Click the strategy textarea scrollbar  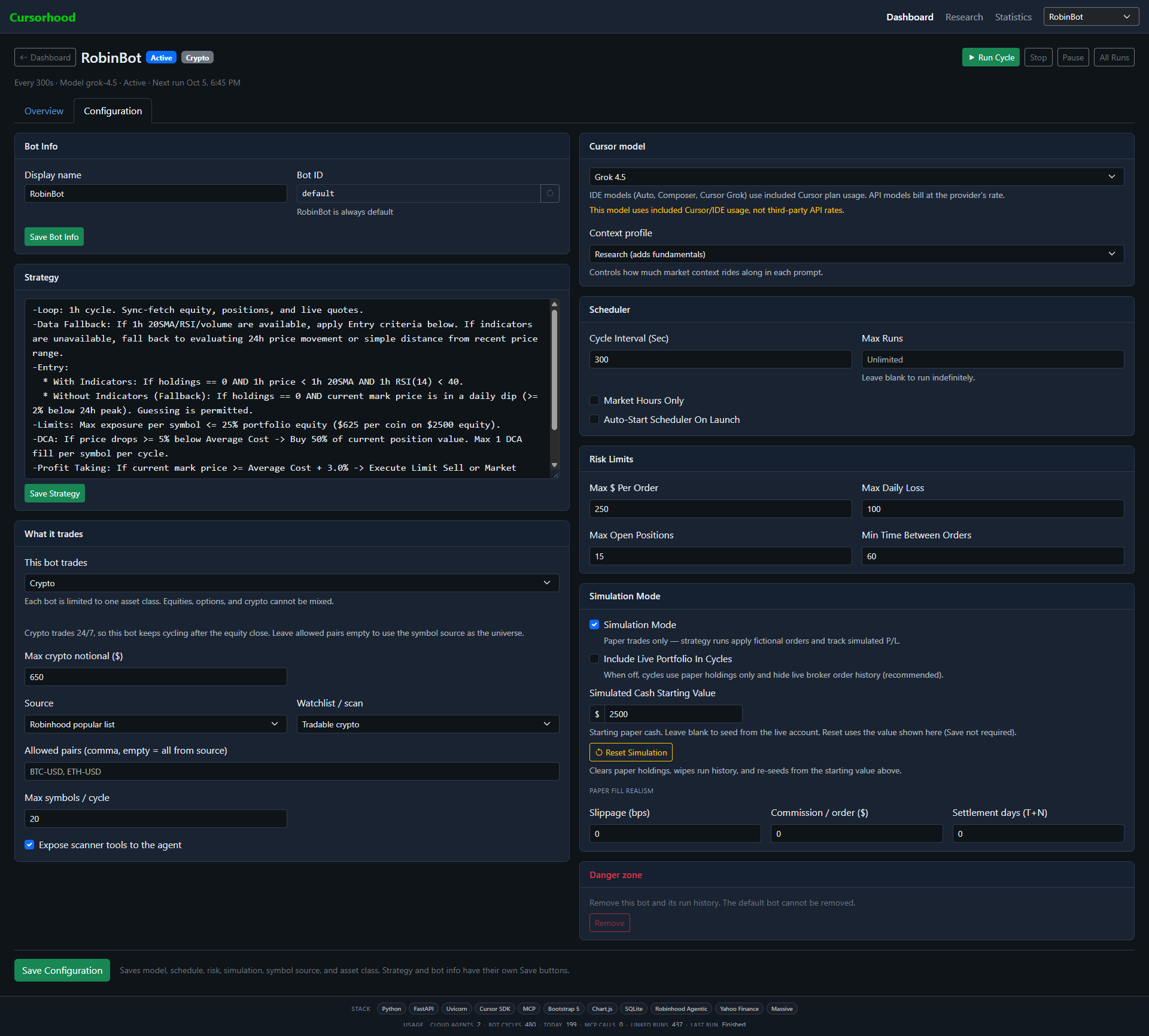tap(554, 371)
